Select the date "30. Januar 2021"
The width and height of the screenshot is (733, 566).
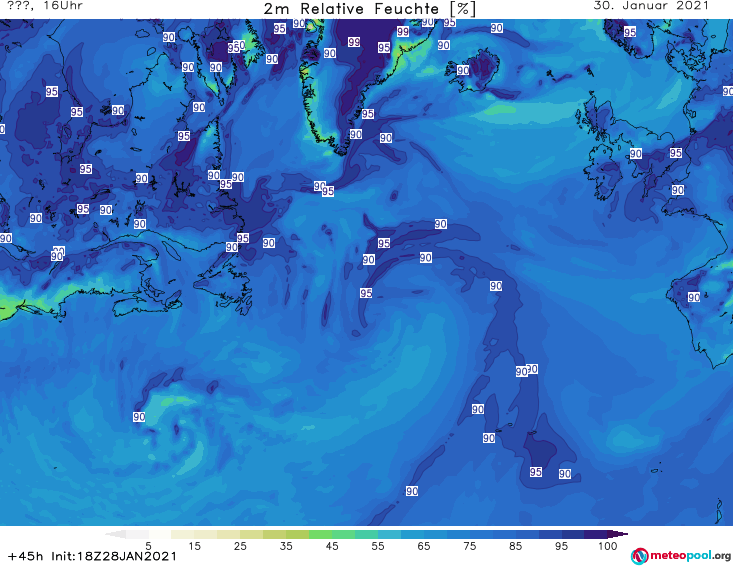click(651, 6)
